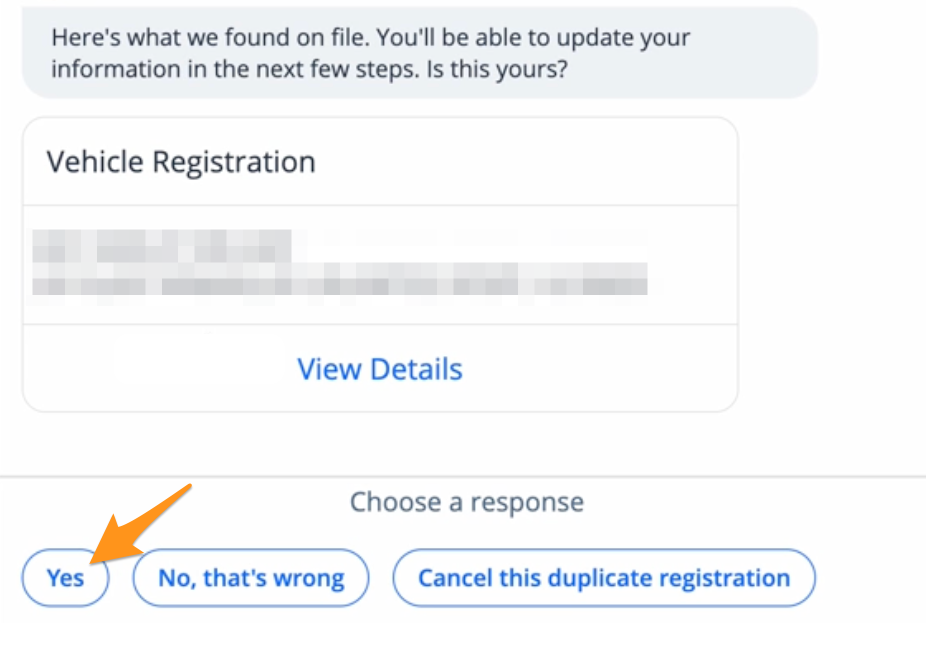
Task: Click the "Choose a response" label
Action: (x=466, y=502)
